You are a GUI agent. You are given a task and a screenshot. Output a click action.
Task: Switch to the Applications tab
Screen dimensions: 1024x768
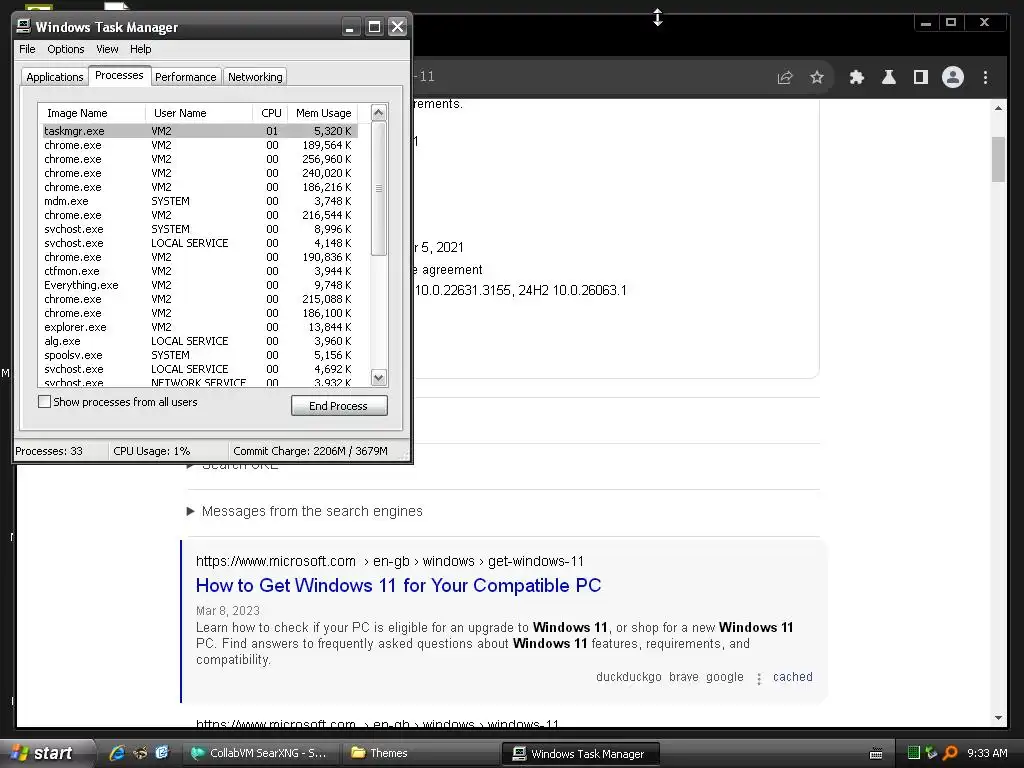tap(55, 76)
